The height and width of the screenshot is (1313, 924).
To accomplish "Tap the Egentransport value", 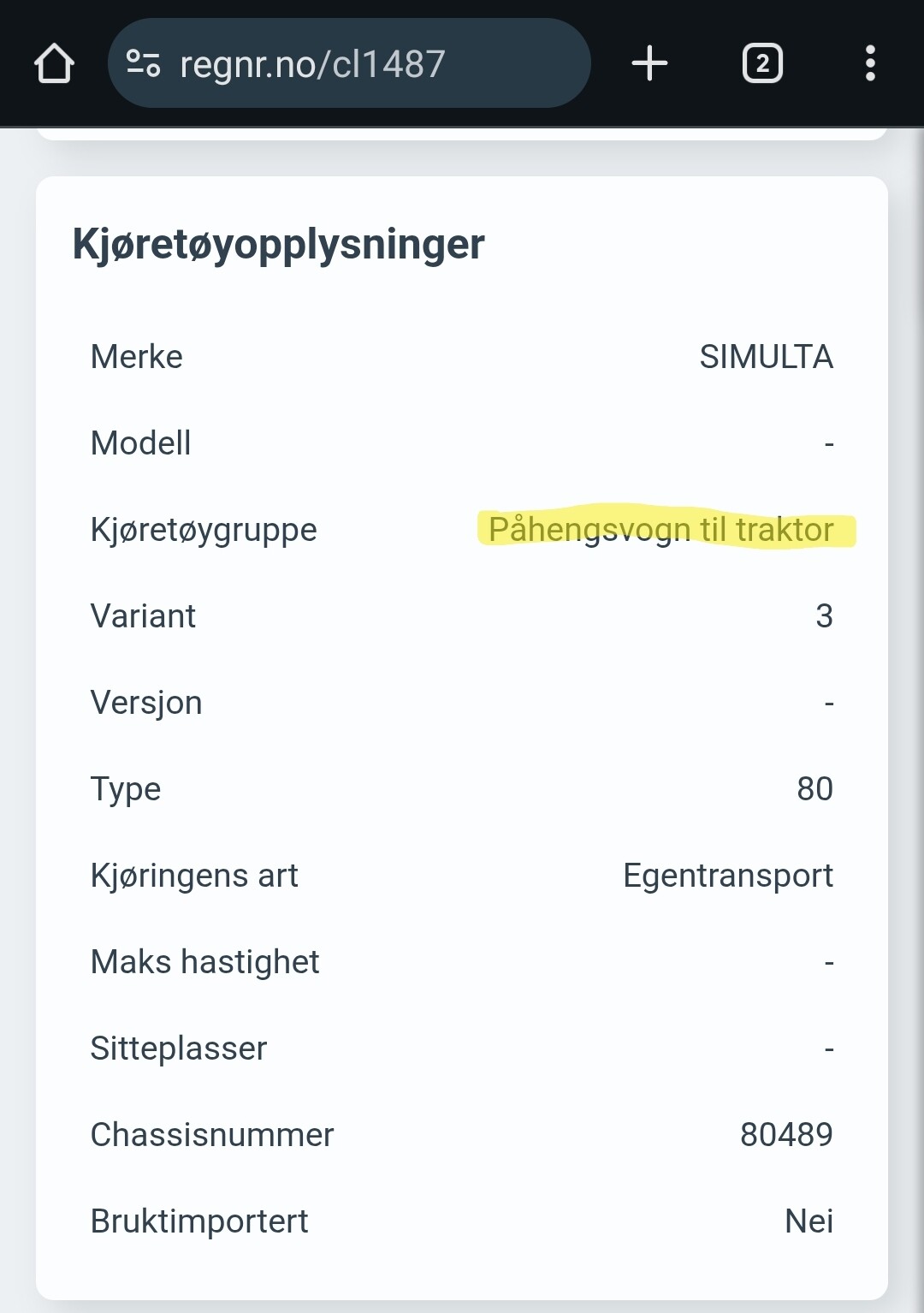I will point(728,876).
